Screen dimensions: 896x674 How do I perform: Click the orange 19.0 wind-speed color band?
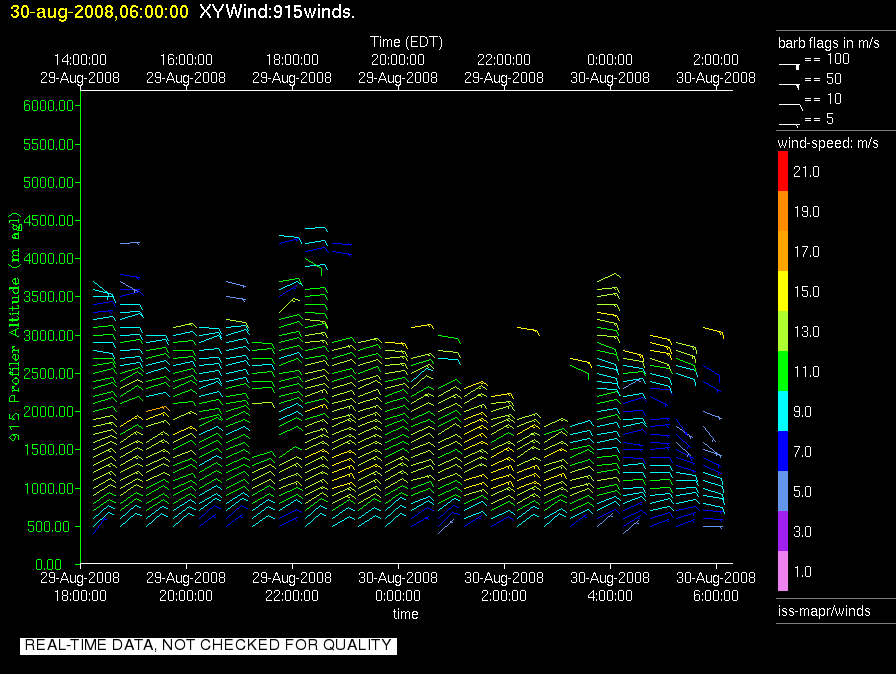tap(783, 211)
